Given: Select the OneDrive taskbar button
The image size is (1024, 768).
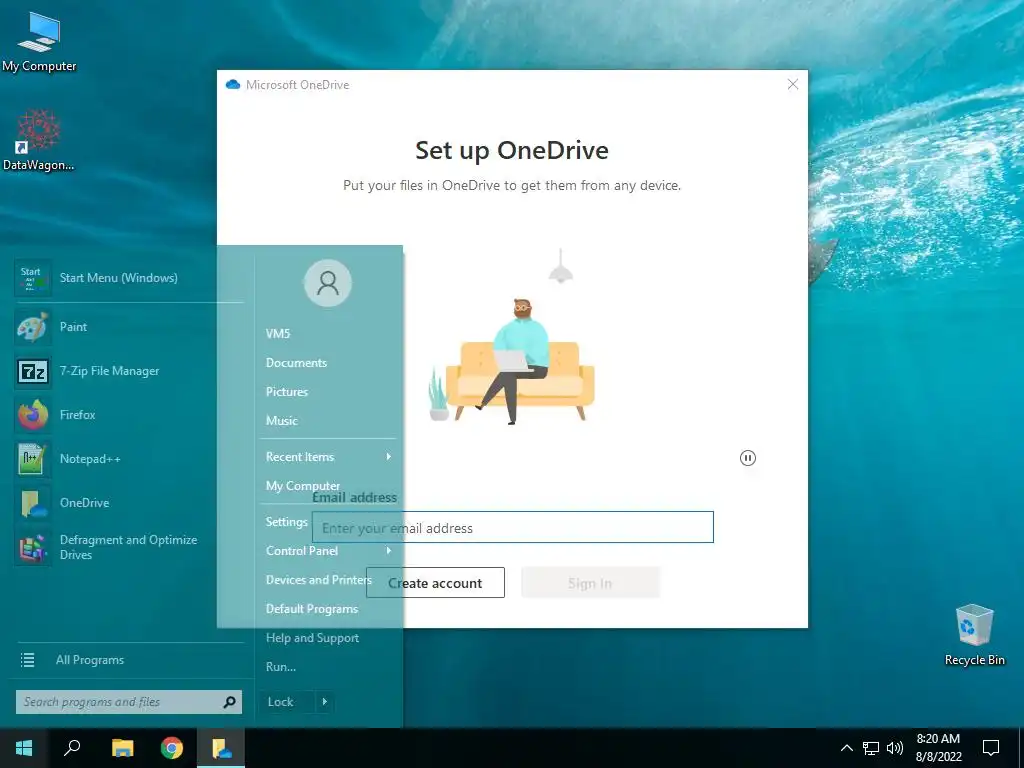Looking at the screenshot, I should pyautogui.click(x=222, y=748).
